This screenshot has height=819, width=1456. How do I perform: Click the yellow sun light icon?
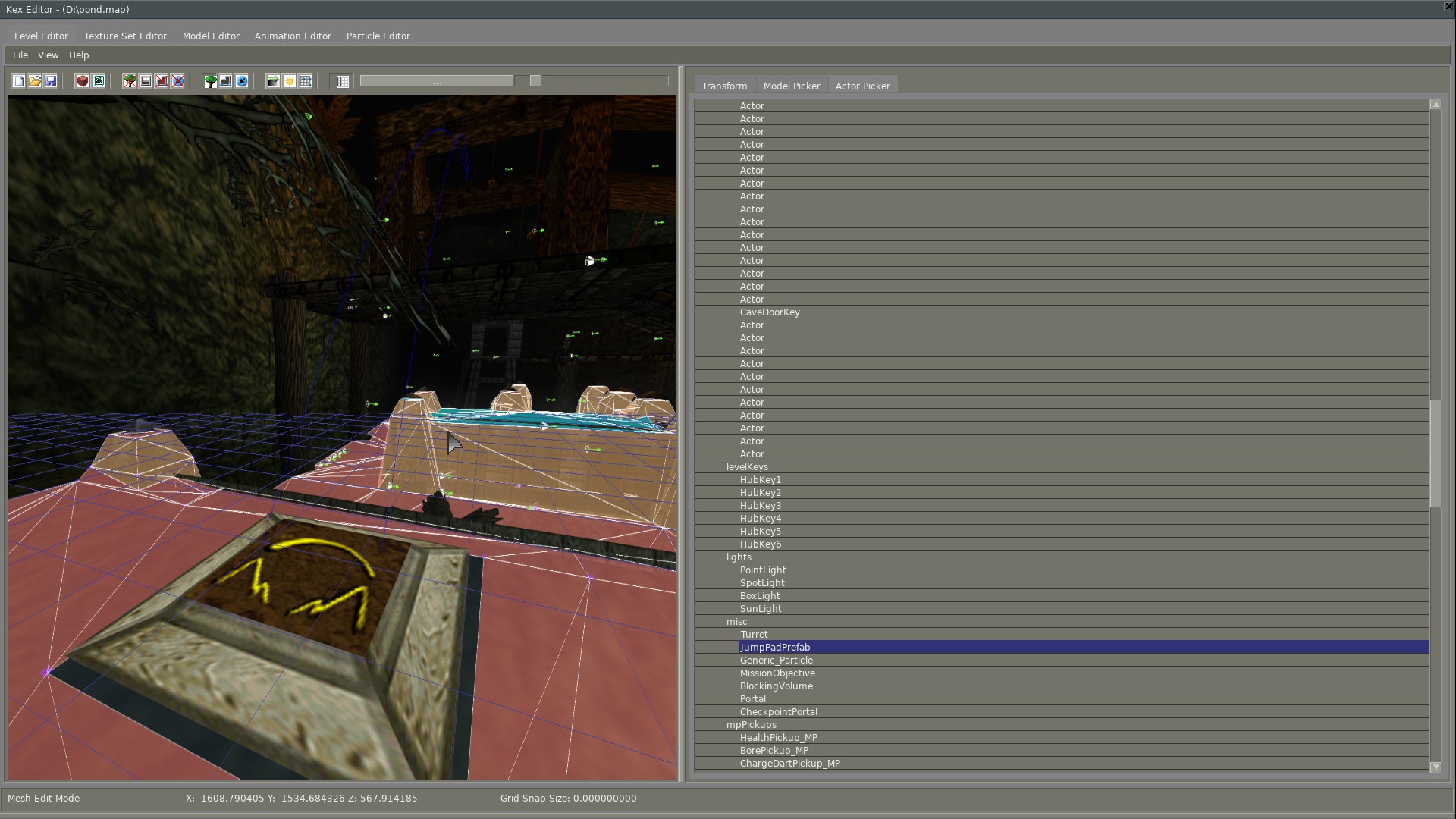290,81
